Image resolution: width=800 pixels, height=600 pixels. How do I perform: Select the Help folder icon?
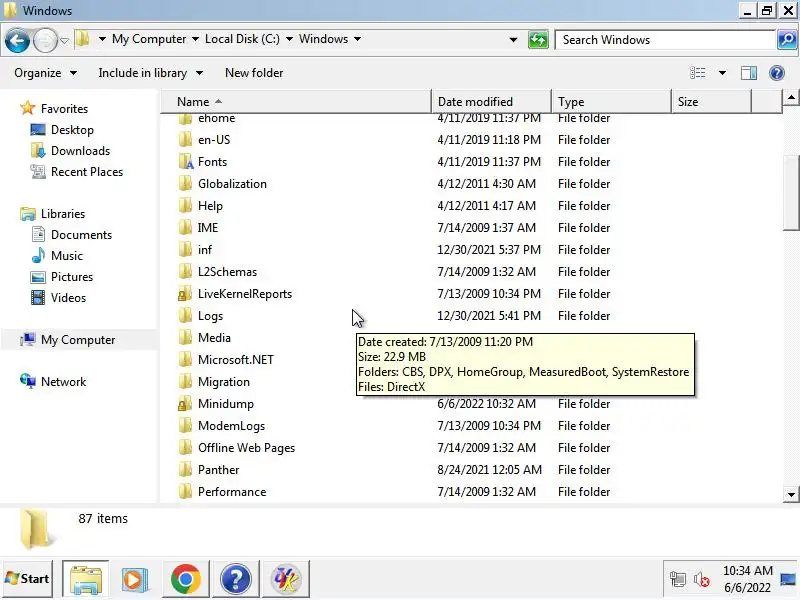[x=185, y=206]
